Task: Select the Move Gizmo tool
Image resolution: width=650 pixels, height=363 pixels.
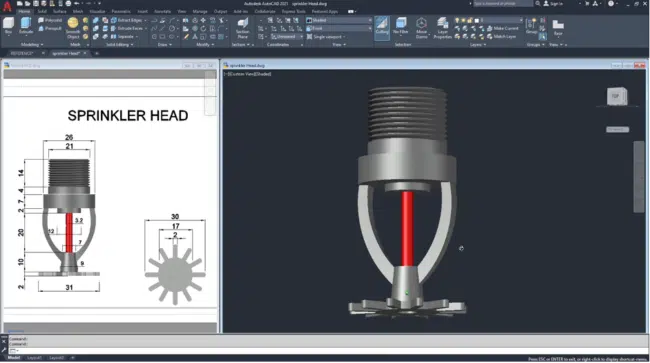Action: (x=421, y=28)
